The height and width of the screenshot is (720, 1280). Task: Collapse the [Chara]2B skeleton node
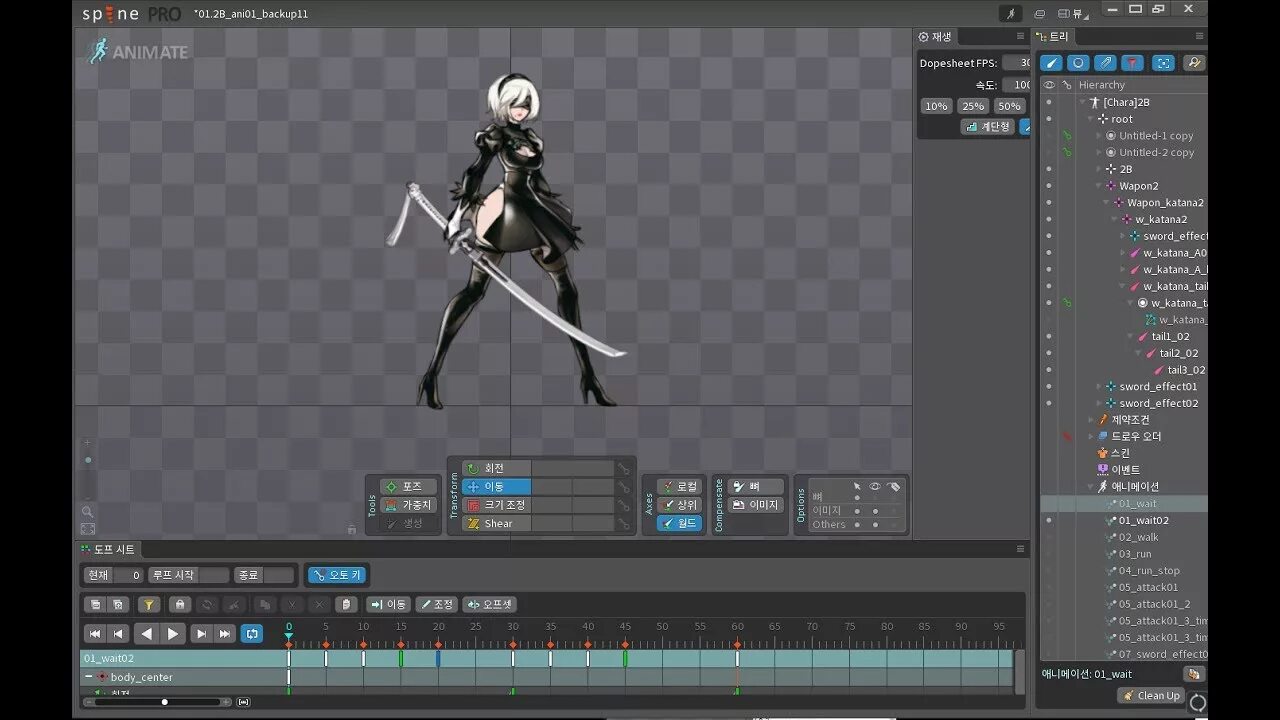point(1082,102)
